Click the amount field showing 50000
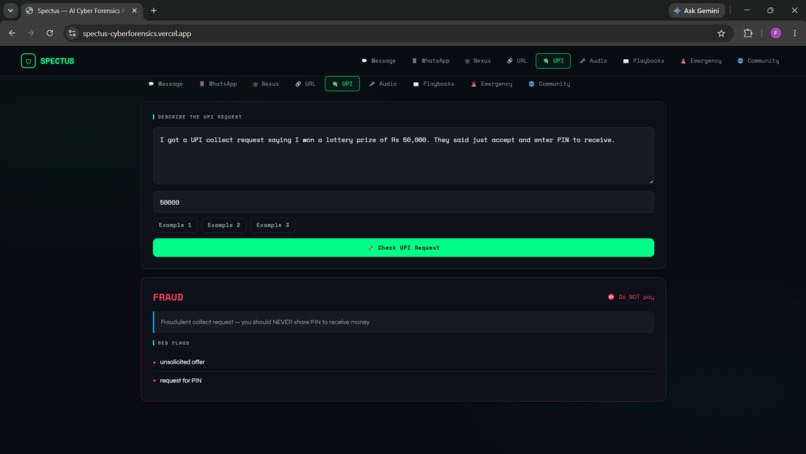Image resolution: width=806 pixels, height=454 pixels. click(404, 202)
